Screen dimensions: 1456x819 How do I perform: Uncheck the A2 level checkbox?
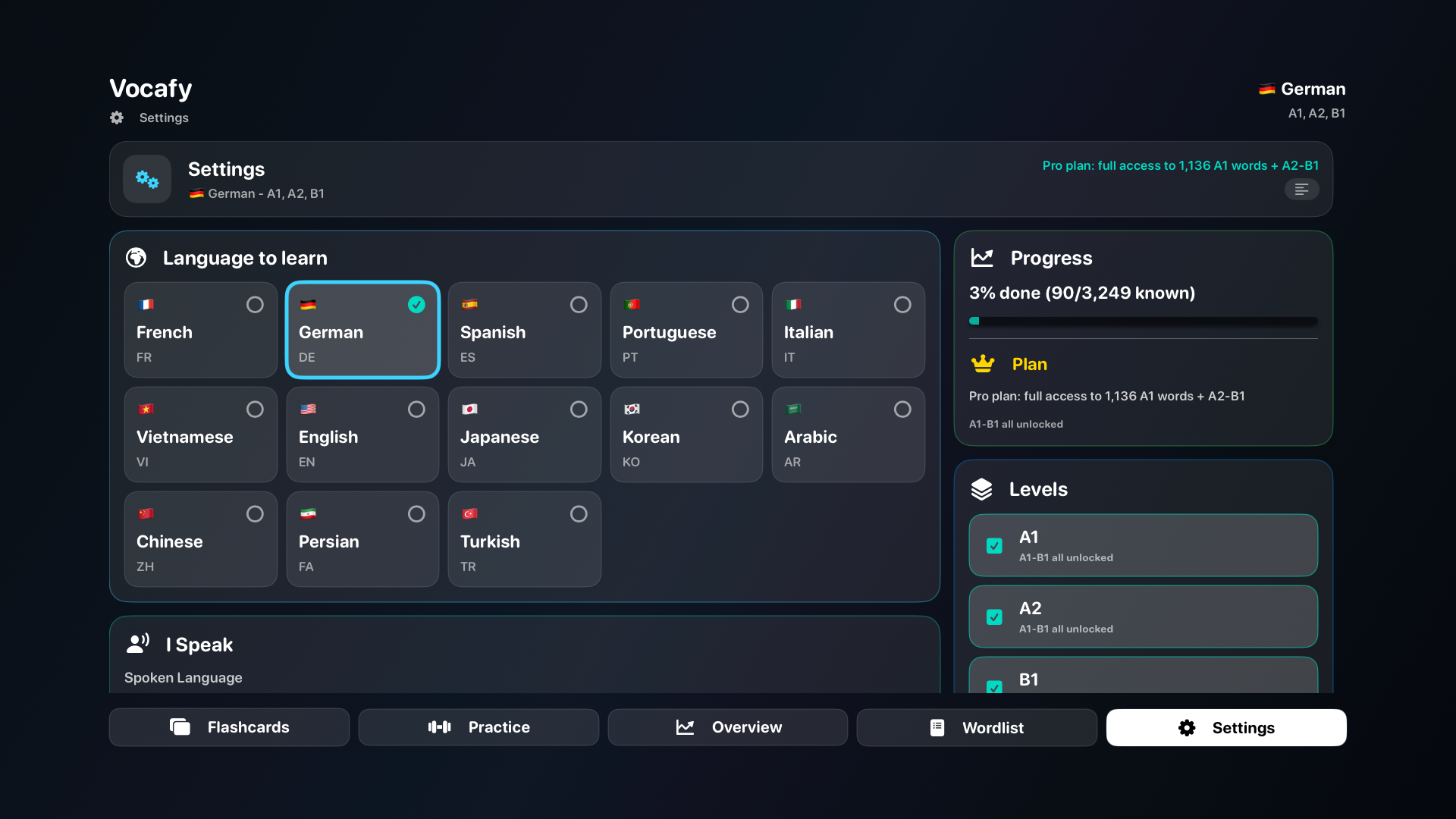pyautogui.click(x=994, y=617)
